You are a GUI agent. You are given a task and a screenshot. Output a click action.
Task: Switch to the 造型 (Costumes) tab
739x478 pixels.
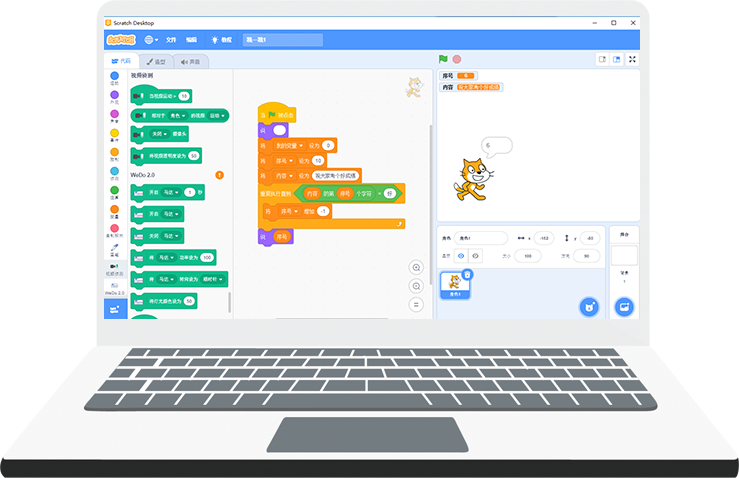[x=156, y=62]
